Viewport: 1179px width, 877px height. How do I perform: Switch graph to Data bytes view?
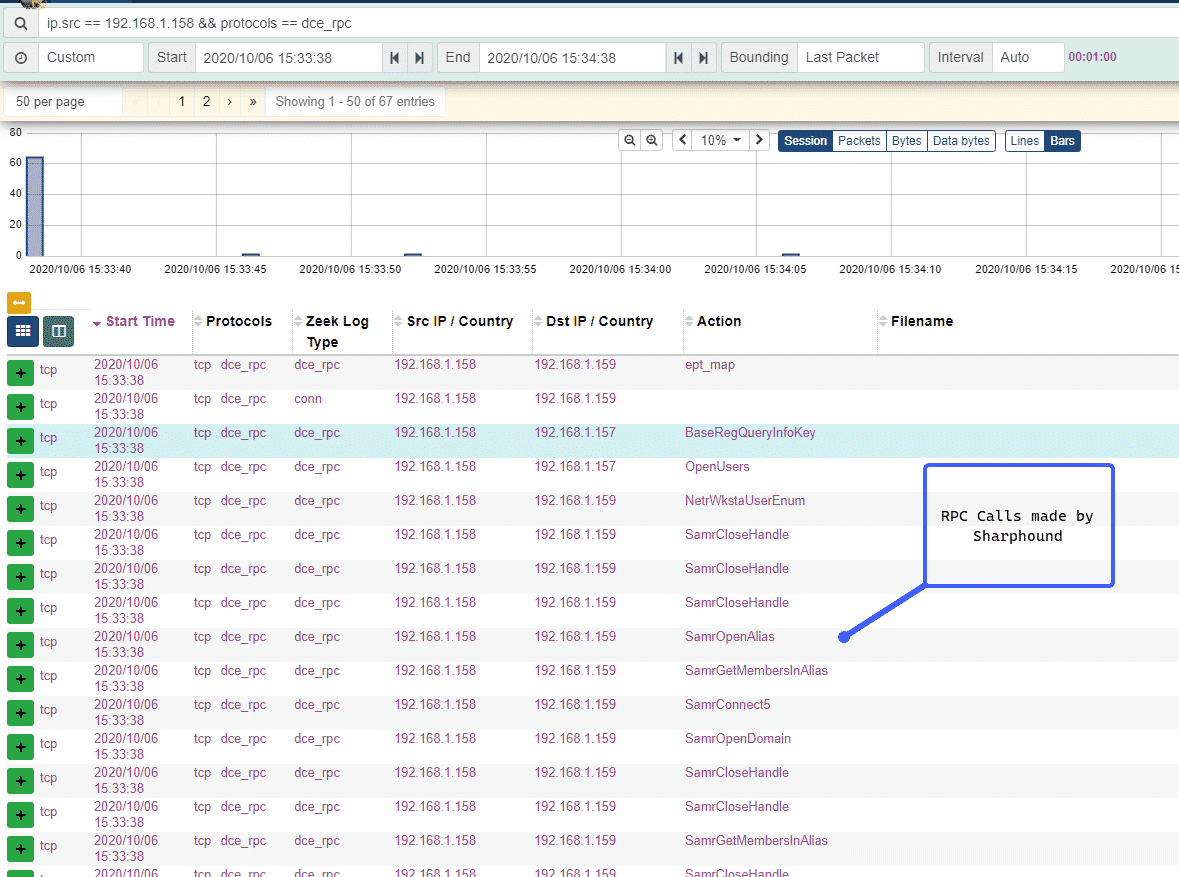point(961,141)
